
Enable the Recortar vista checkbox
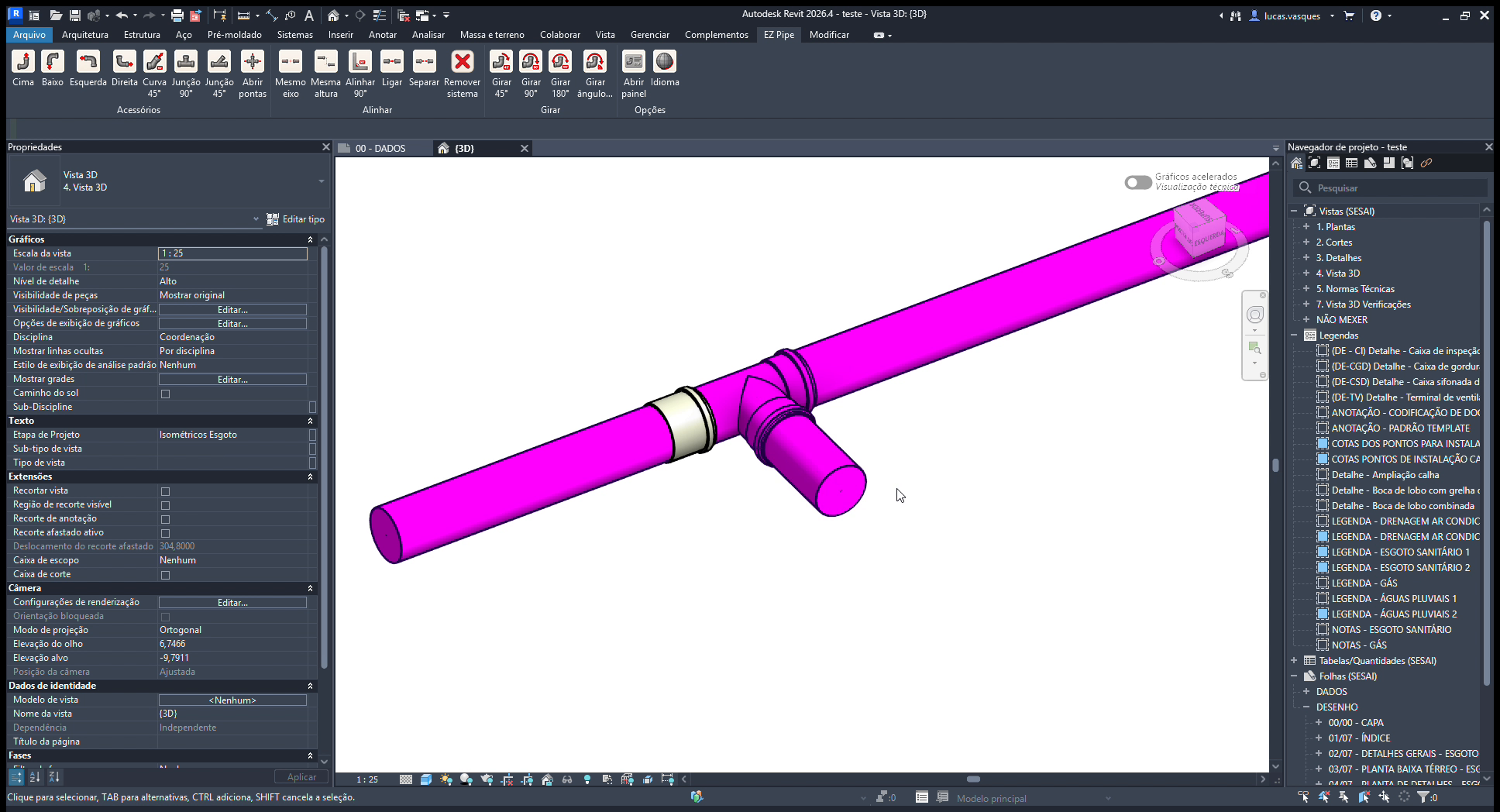[x=165, y=491]
